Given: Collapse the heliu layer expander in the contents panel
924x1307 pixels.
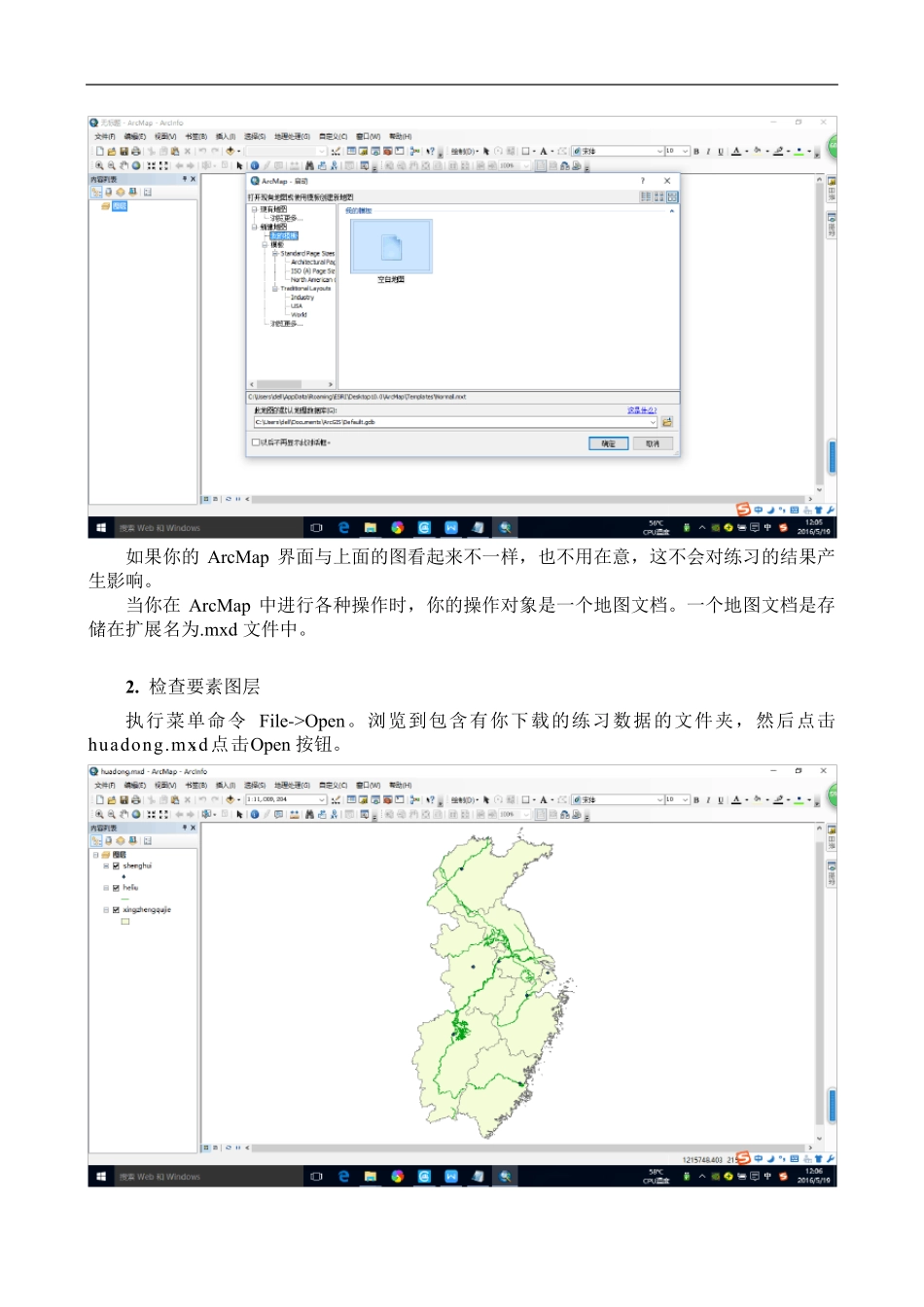Looking at the screenshot, I should pyautogui.click(x=106, y=888).
